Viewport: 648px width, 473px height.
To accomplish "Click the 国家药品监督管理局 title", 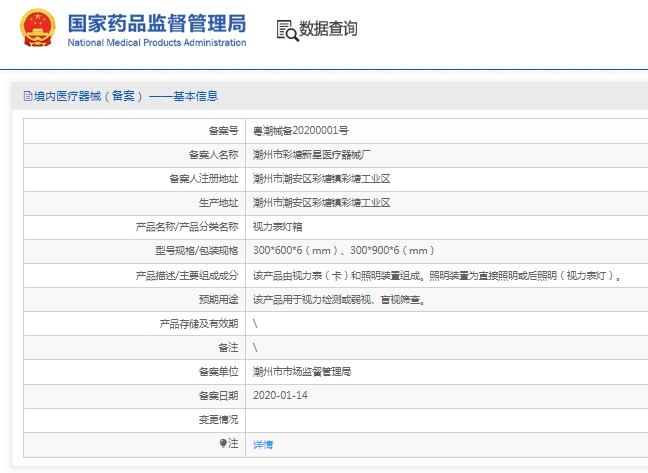I will pyautogui.click(x=157, y=23).
